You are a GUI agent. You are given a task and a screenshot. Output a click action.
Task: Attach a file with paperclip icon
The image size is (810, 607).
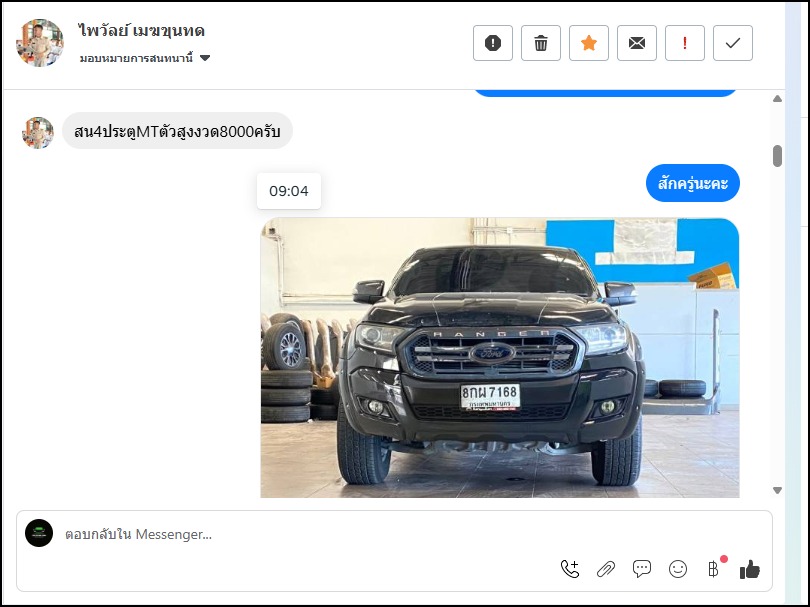click(x=605, y=569)
